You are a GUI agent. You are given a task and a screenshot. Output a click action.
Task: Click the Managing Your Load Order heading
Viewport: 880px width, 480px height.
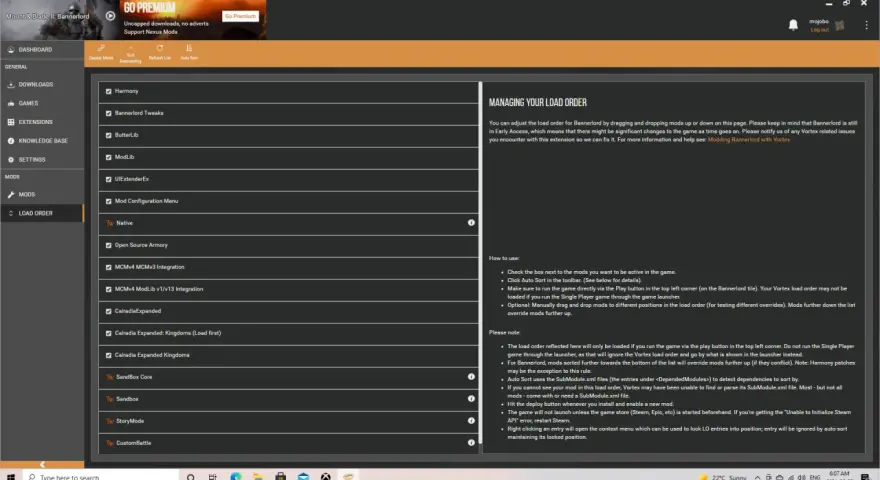(x=538, y=103)
